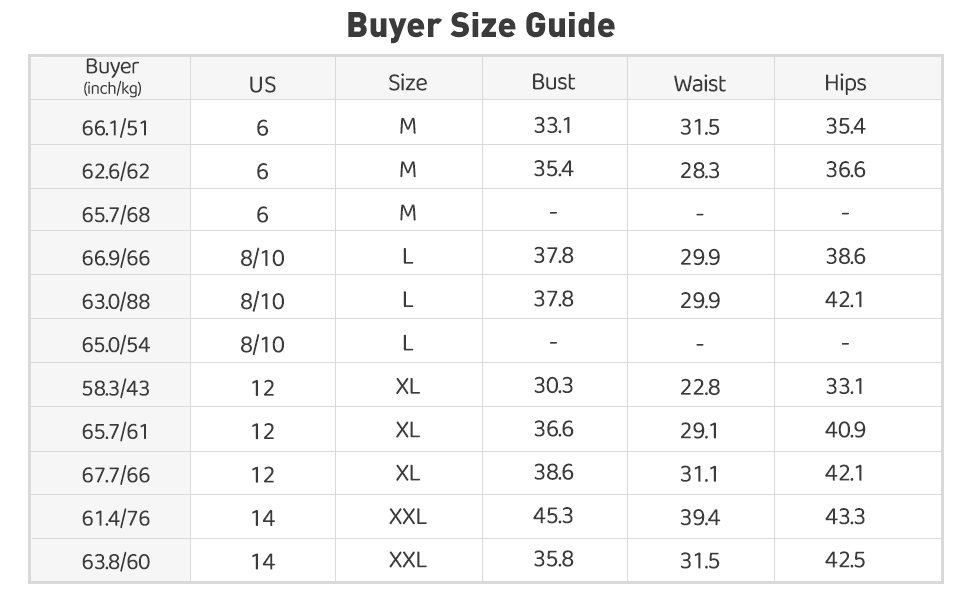The width and height of the screenshot is (970, 600).
Task: Select bust value 45.3 in XXL row
Action: coord(553,516)
